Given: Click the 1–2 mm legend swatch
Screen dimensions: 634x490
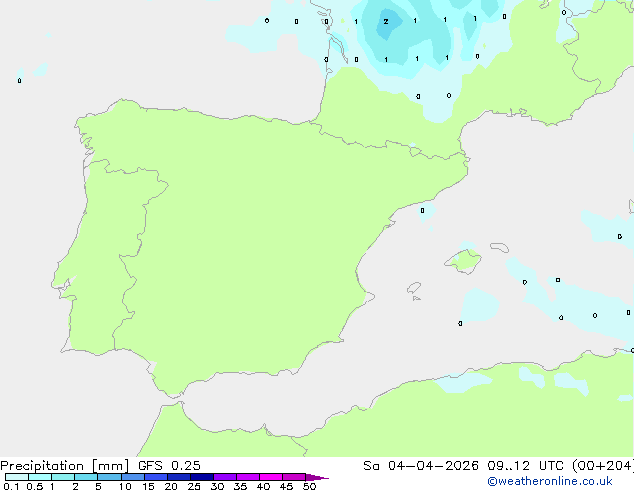Looking at the screenshot, I should pos(63,477).
